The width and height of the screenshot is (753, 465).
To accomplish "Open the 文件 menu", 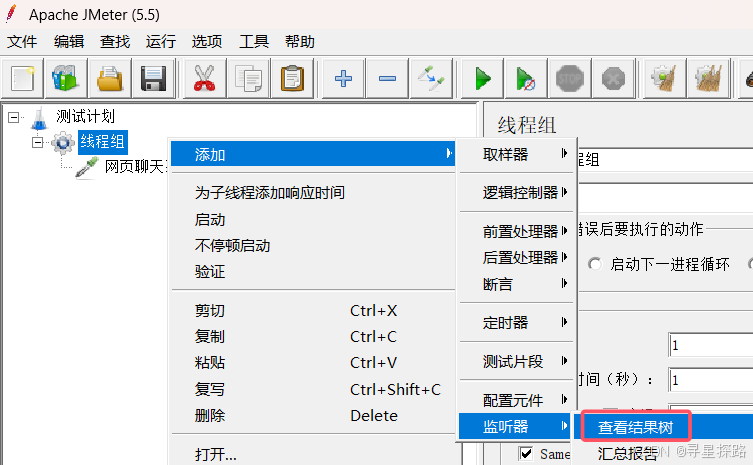I will tap(22, 42).
